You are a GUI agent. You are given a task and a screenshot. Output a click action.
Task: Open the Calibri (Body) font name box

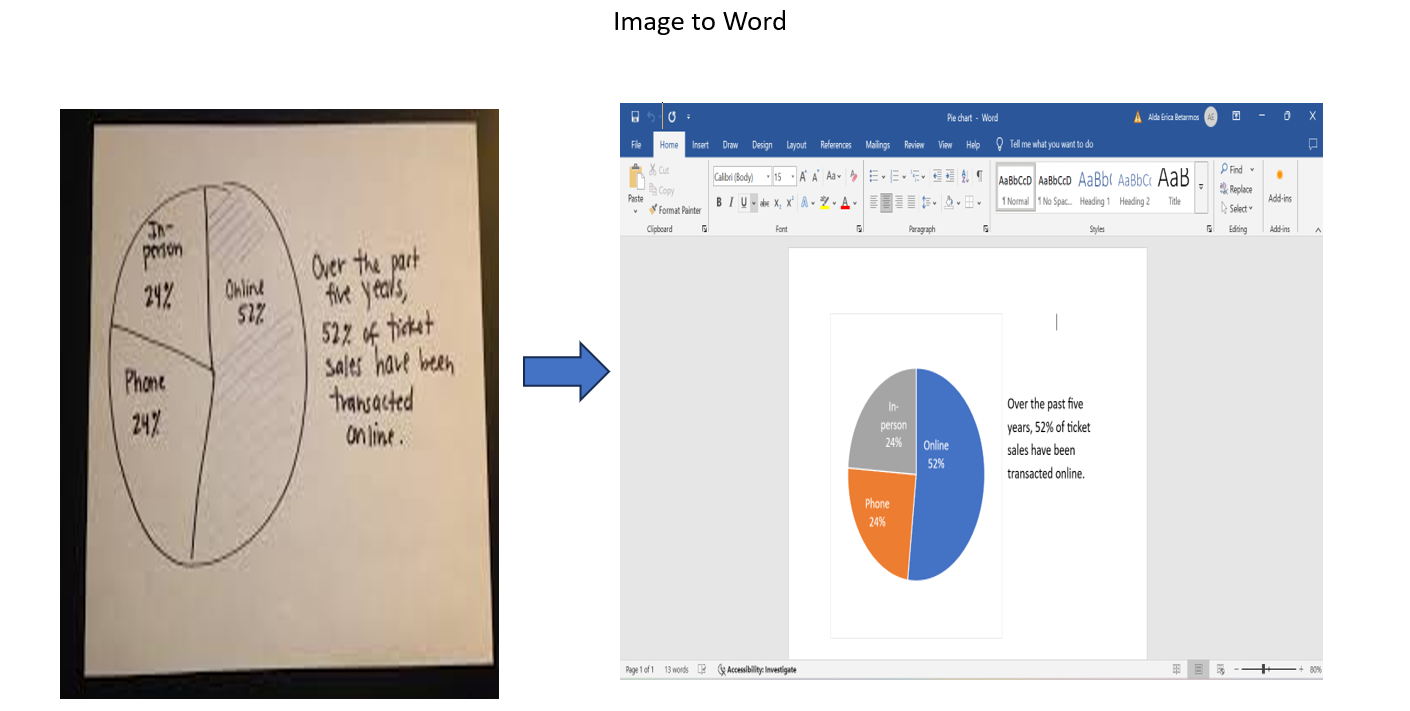pyautogui.click(x=742, y=177)
